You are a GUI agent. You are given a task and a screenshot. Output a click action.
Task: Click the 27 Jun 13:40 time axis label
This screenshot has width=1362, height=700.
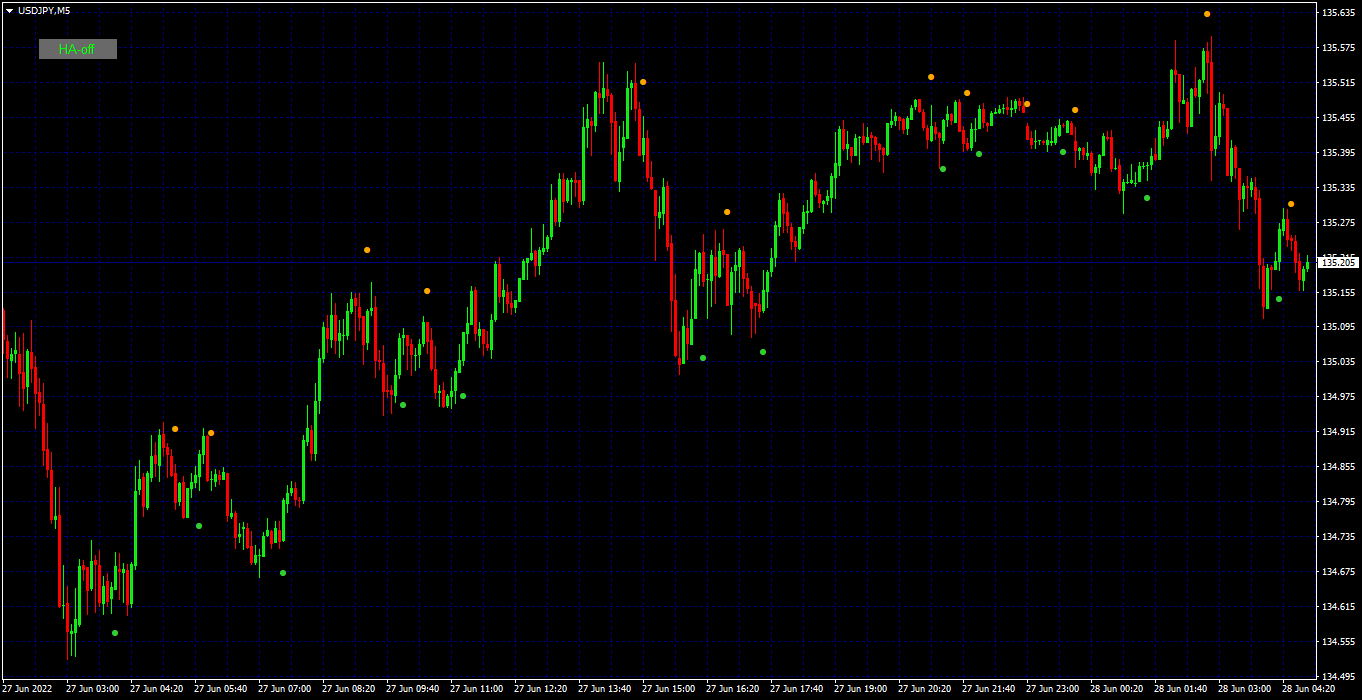click(604, 689)
